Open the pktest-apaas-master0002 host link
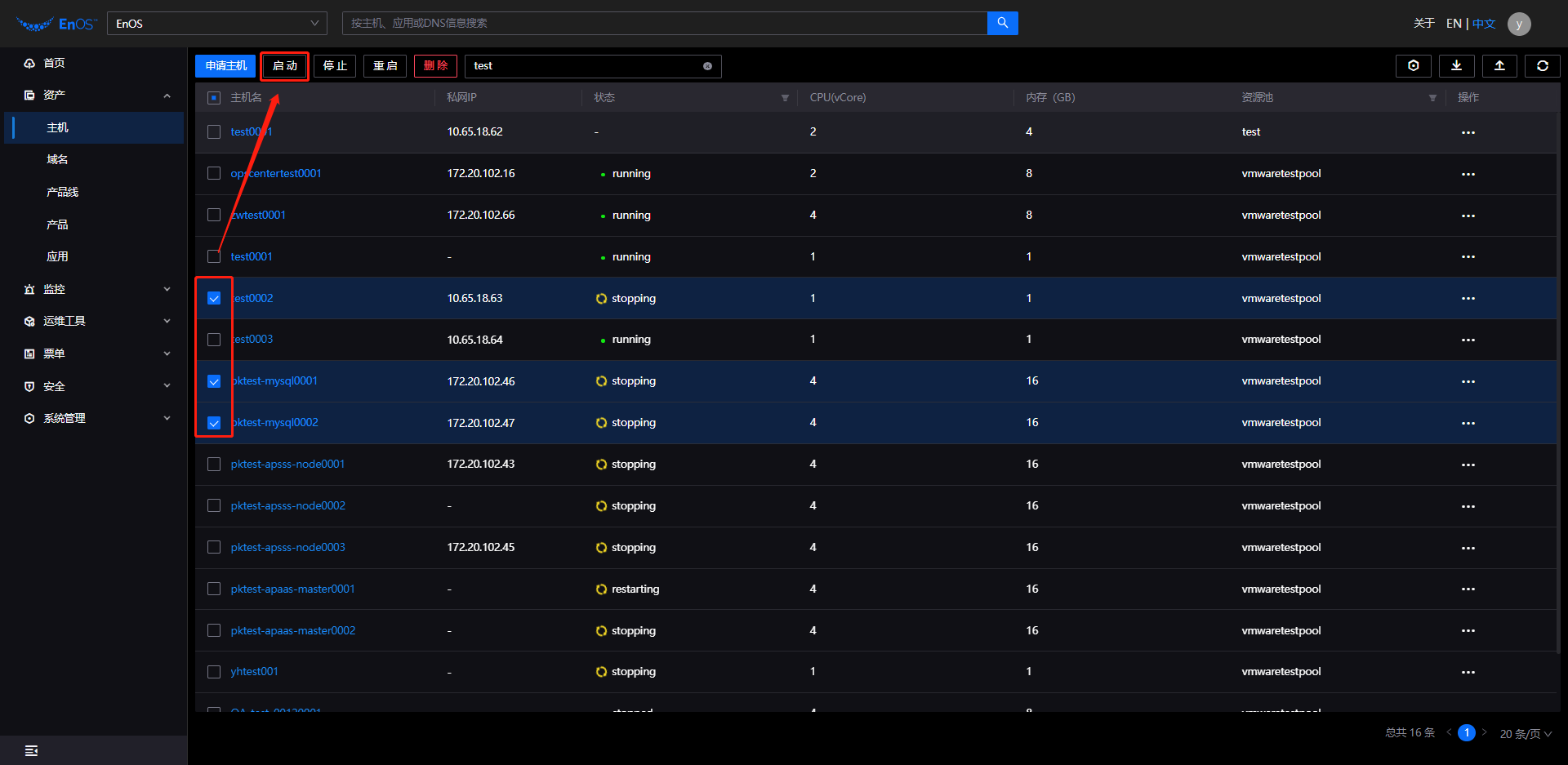The height and width of the screenshot is (765, 1568). point(292,630)
